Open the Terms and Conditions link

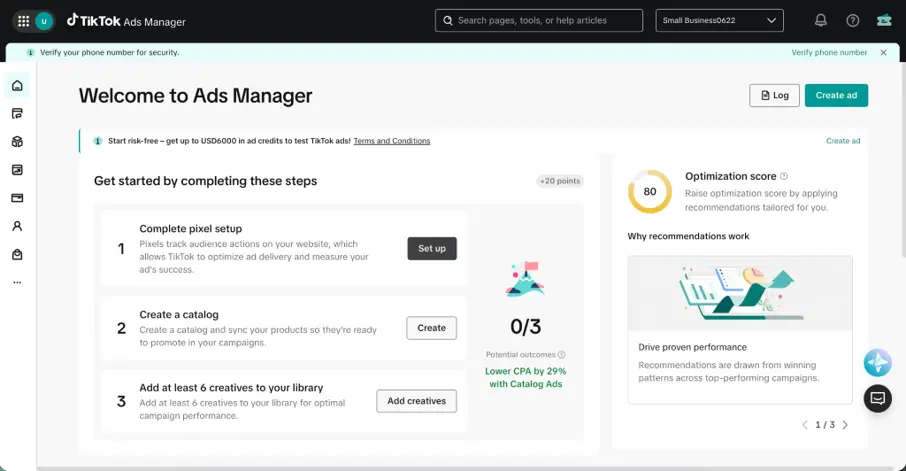pos(392,141)
